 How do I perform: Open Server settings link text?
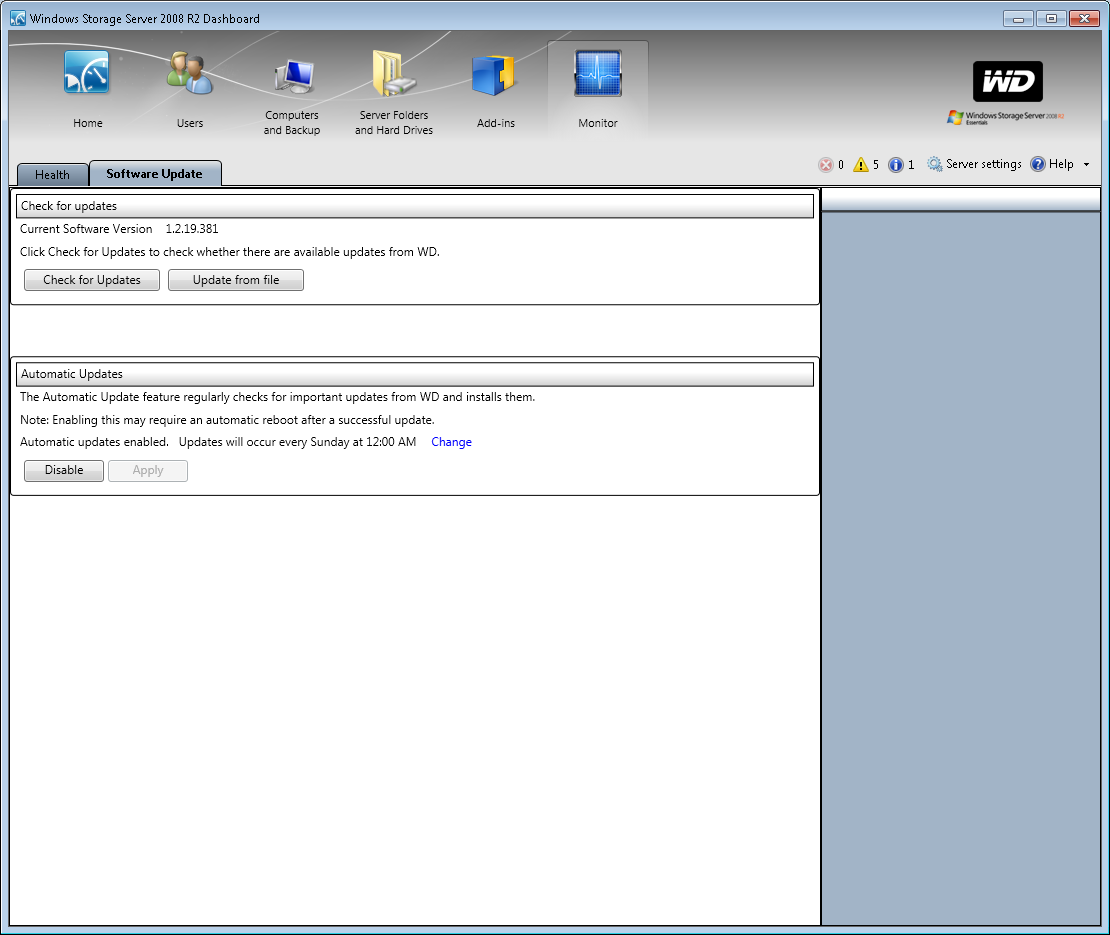tap(983, 164)
